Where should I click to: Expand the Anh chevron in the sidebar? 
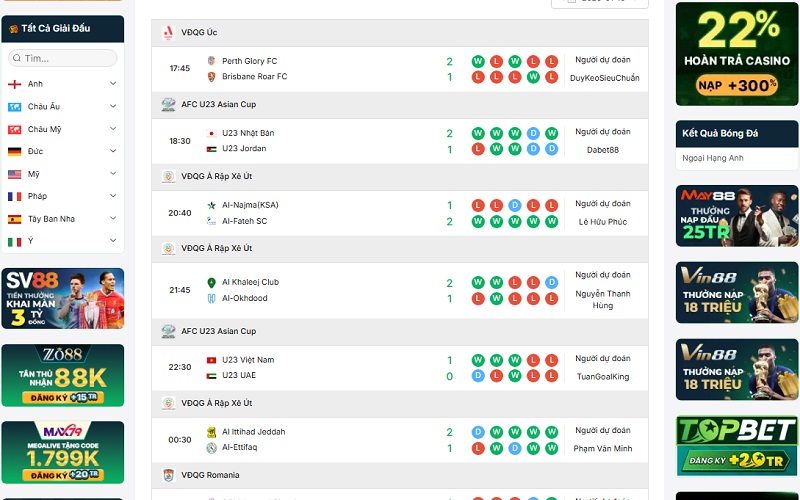coord(113,84)
